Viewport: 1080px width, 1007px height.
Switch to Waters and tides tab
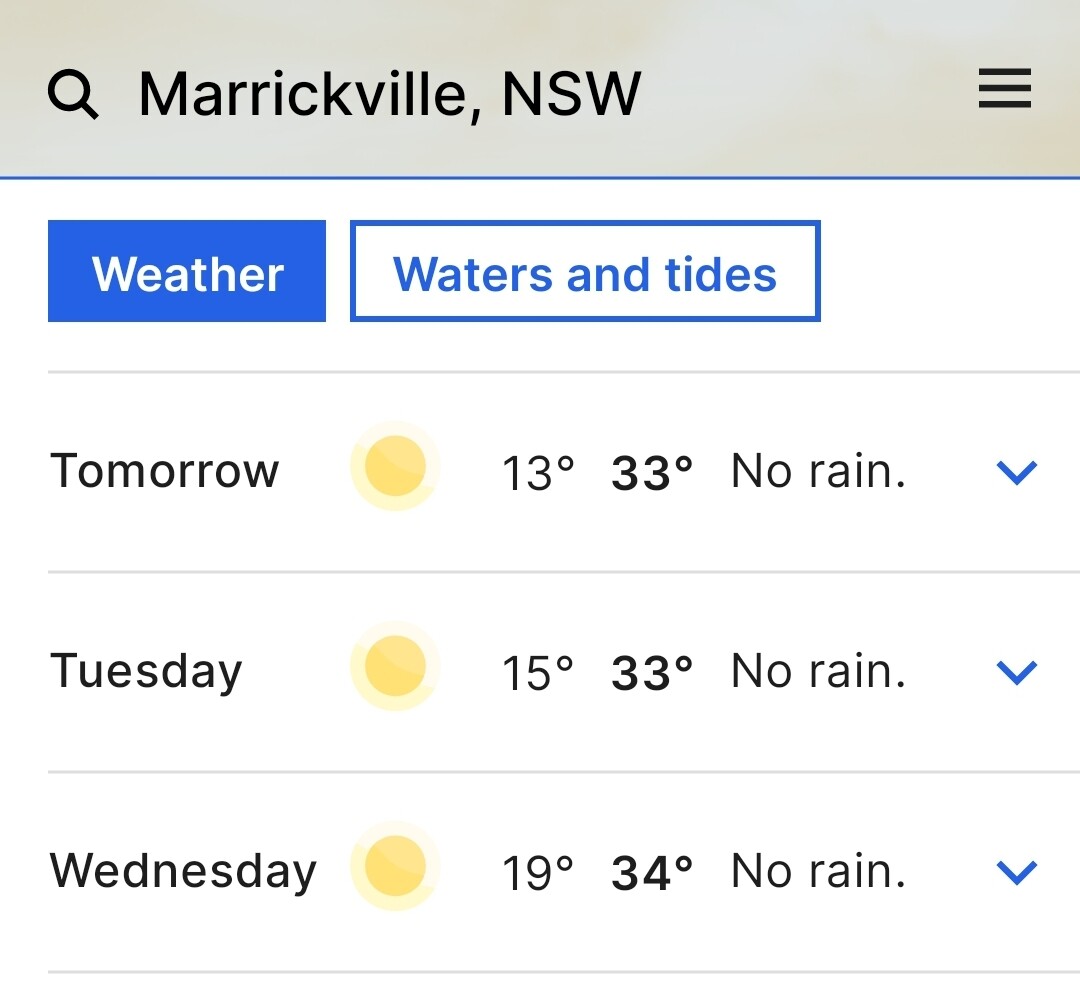click(585, 271)
